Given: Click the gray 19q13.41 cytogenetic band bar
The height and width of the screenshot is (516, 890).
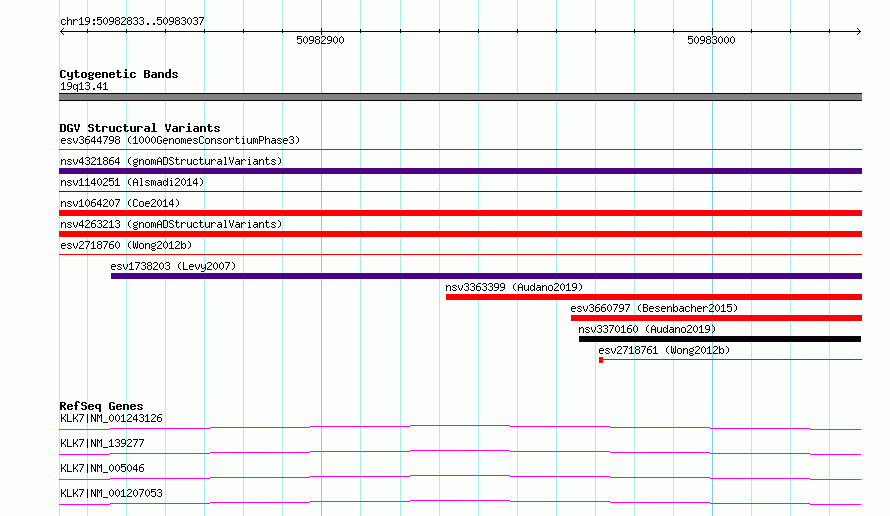Looking at the screenshot, I should [460, 97].
